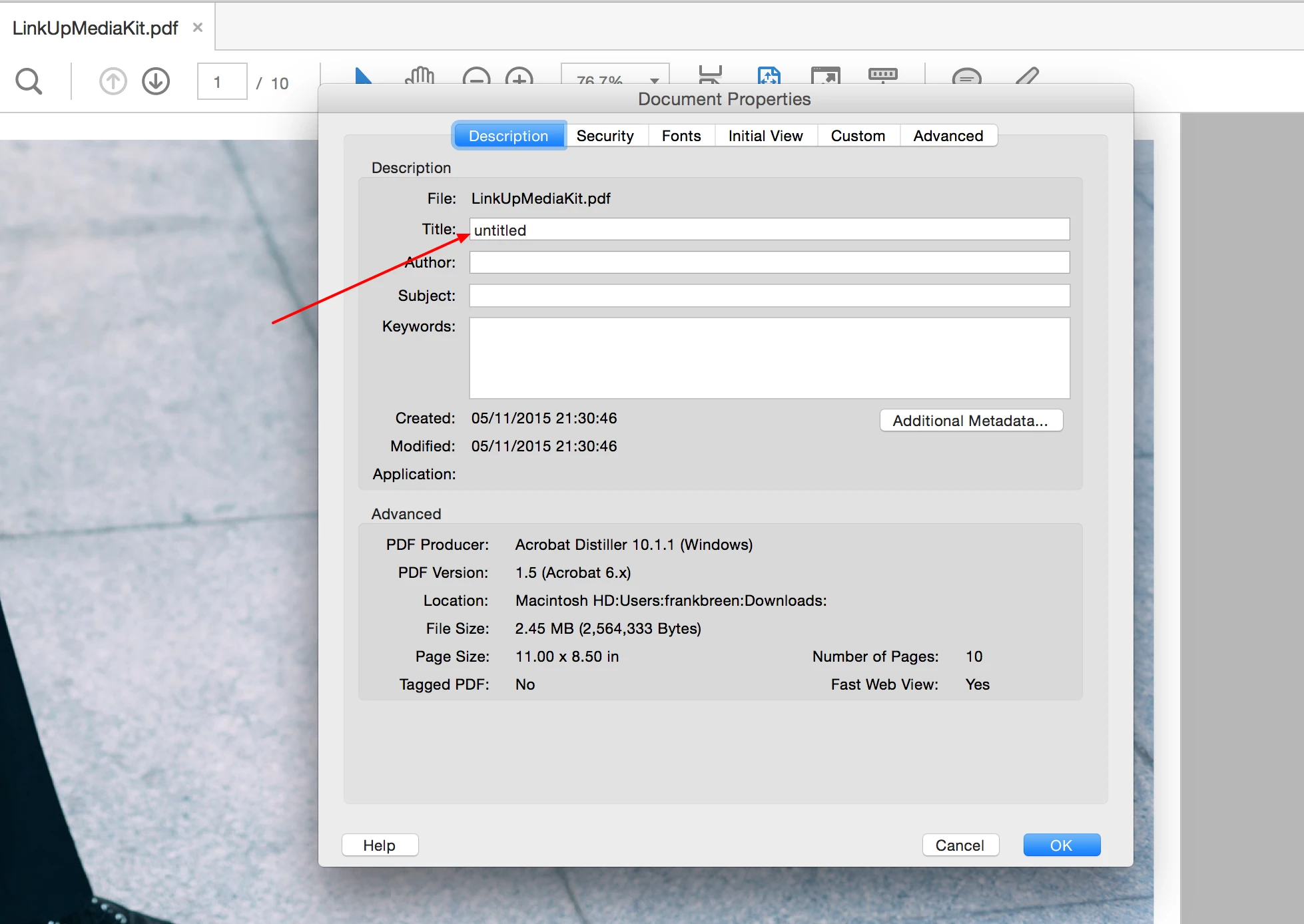The width and height of the screenshot is (1304, 924).
Task: Close the LinkUpMediaKit.pdf tab
Action: click(198, 27)
